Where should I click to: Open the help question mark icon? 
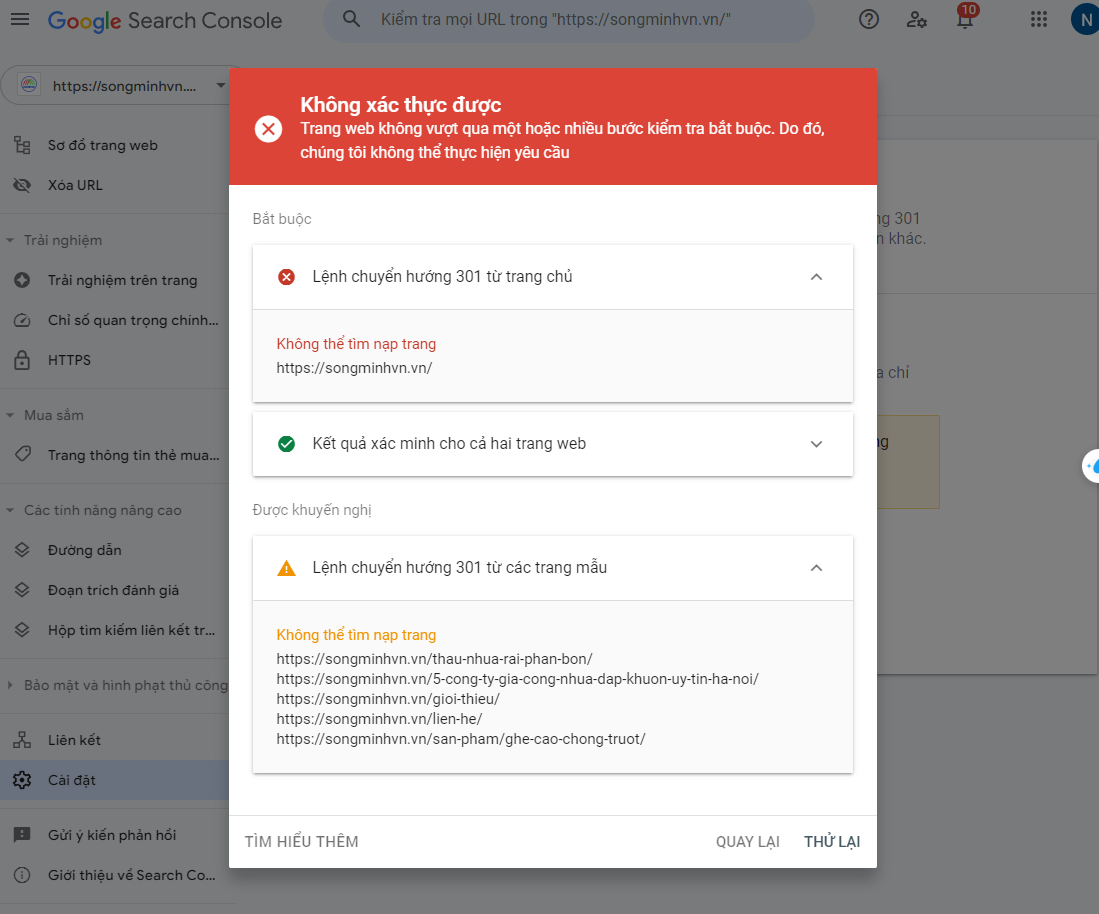(x=868, y=19)
